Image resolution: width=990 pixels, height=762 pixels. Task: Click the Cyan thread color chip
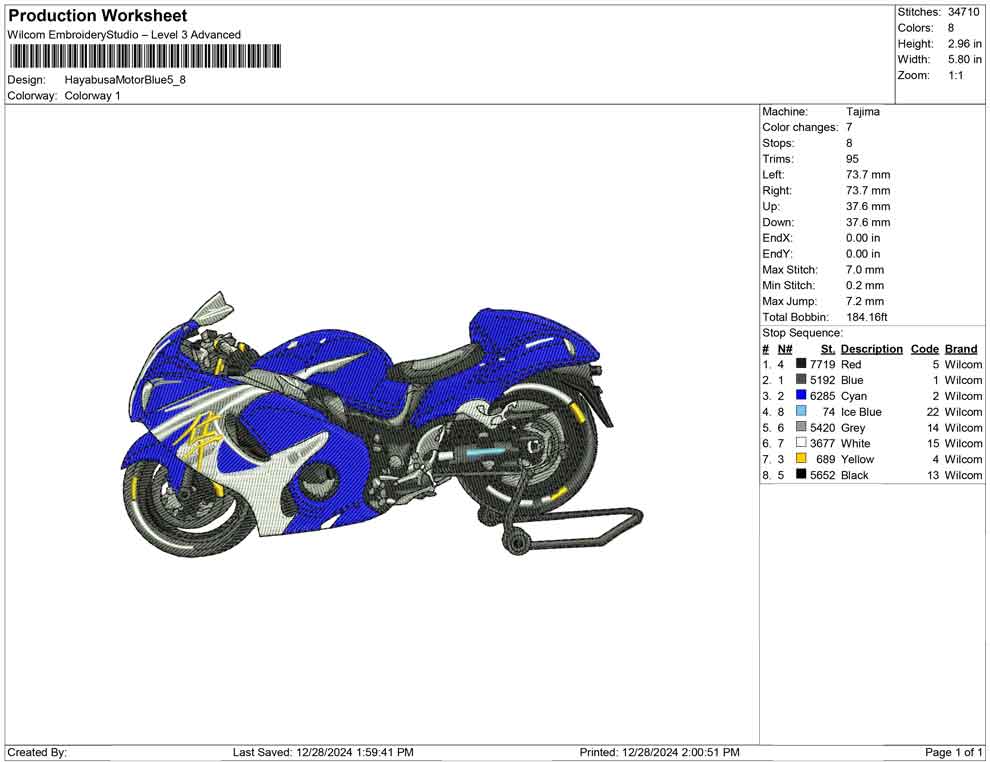click(799, 396)
